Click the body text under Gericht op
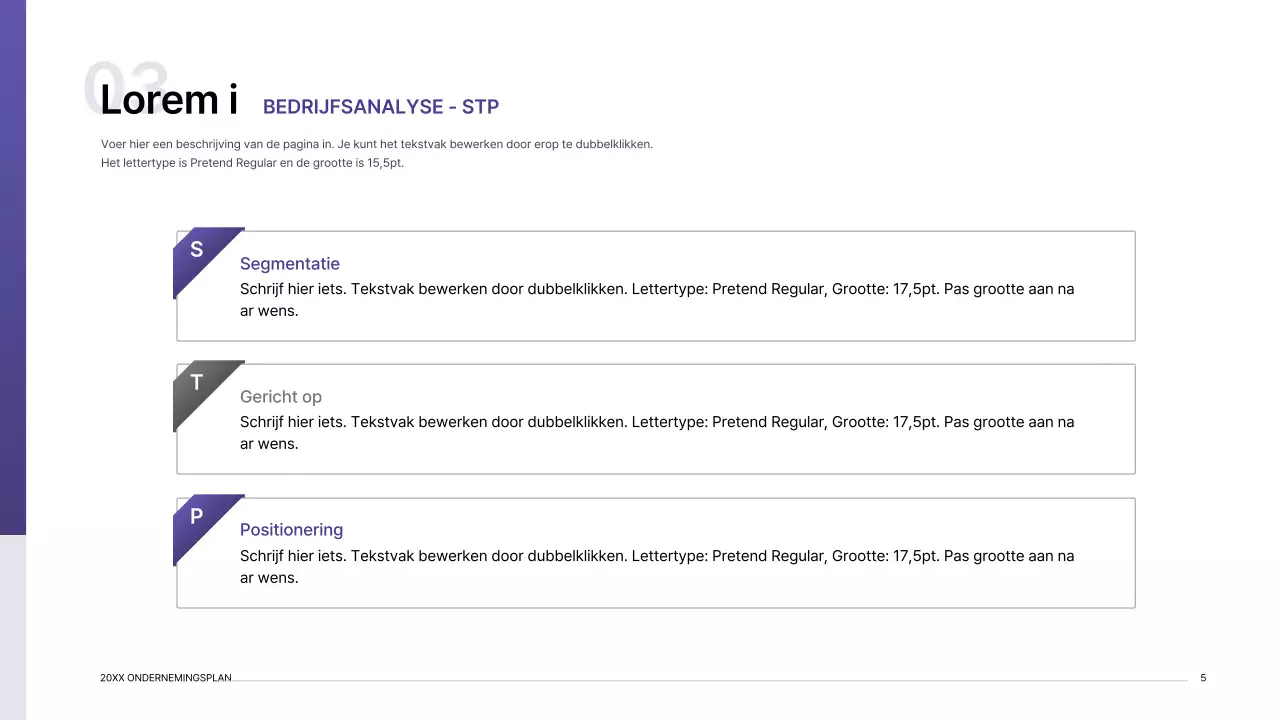 pyautogui.click(x=656, y=432)
